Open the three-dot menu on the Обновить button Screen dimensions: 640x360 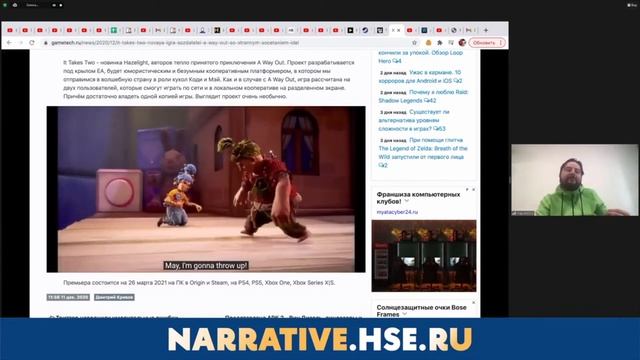point(501,42)
